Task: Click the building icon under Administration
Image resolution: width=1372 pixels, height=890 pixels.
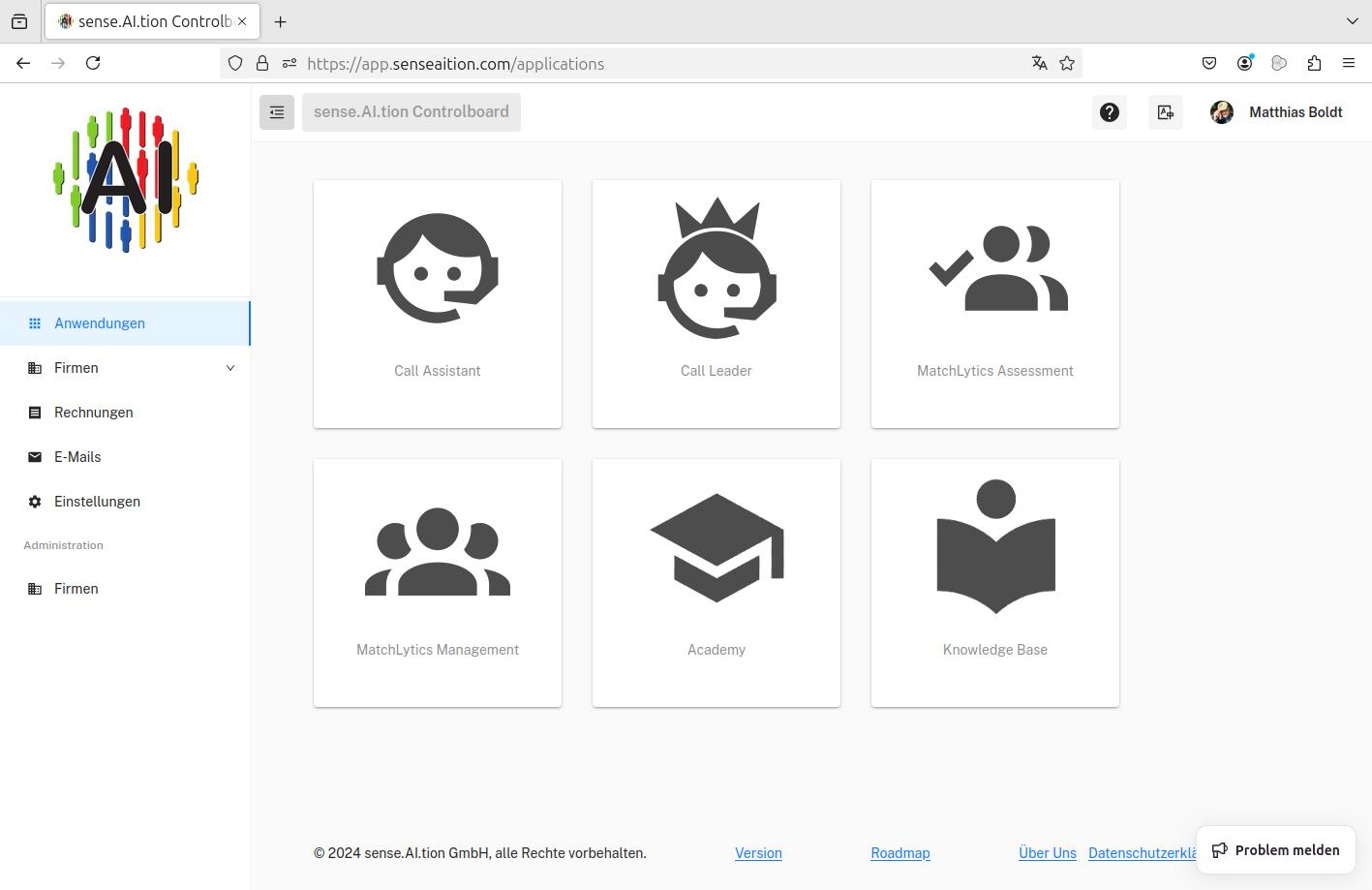Action: [x=35, y=589]
